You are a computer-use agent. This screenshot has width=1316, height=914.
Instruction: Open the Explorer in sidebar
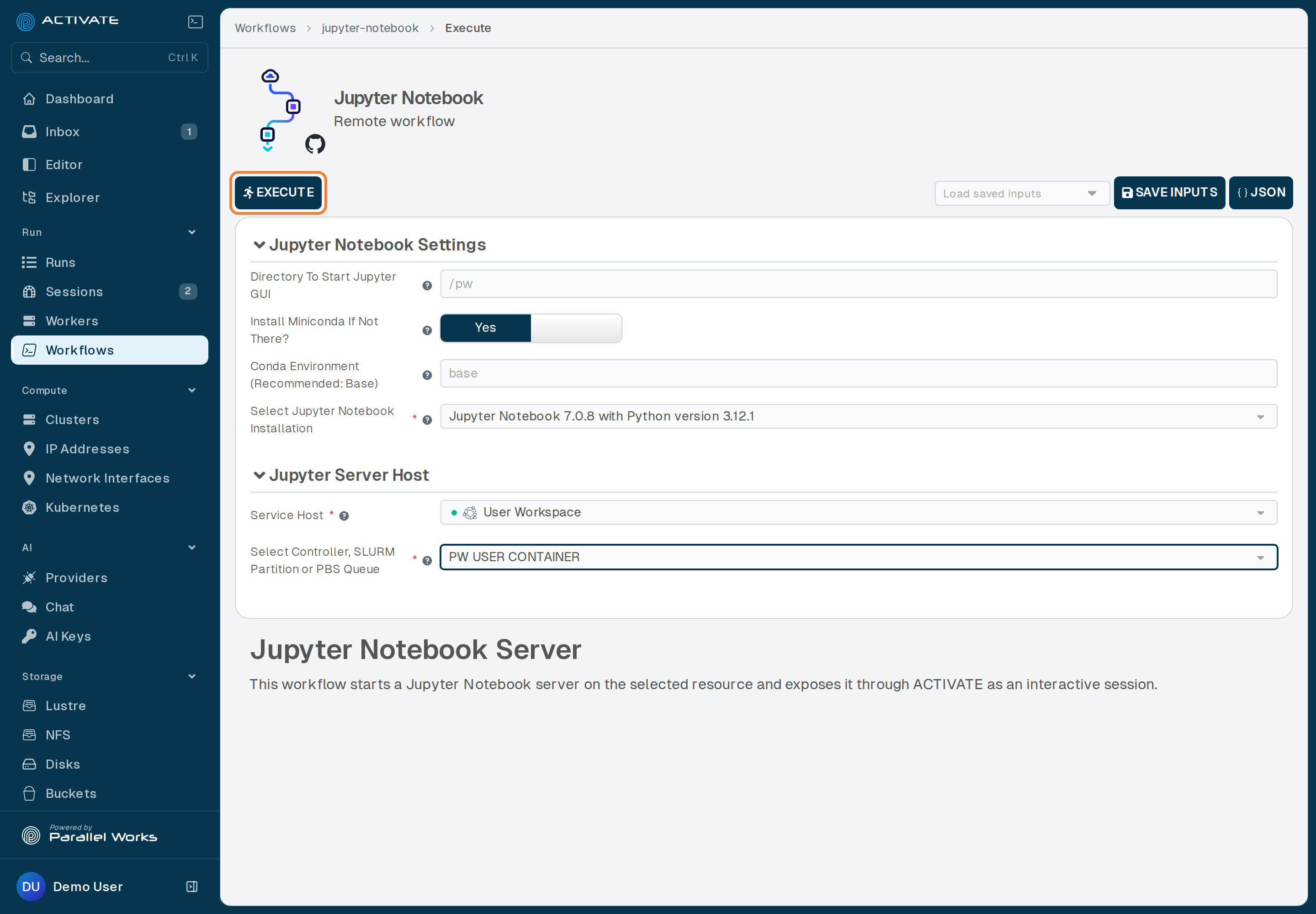click(109, 197)
